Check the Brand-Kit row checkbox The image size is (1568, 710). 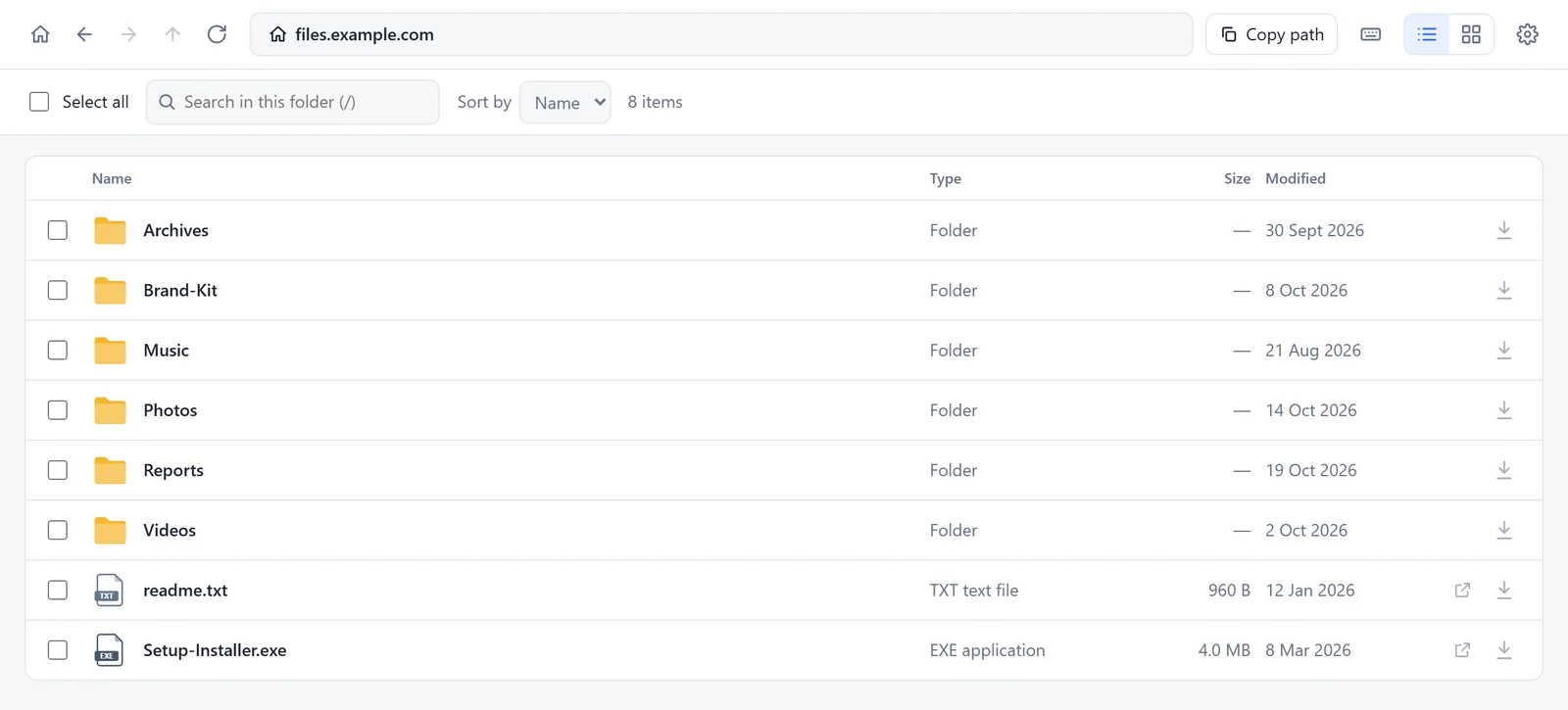(x=58, y=290)
